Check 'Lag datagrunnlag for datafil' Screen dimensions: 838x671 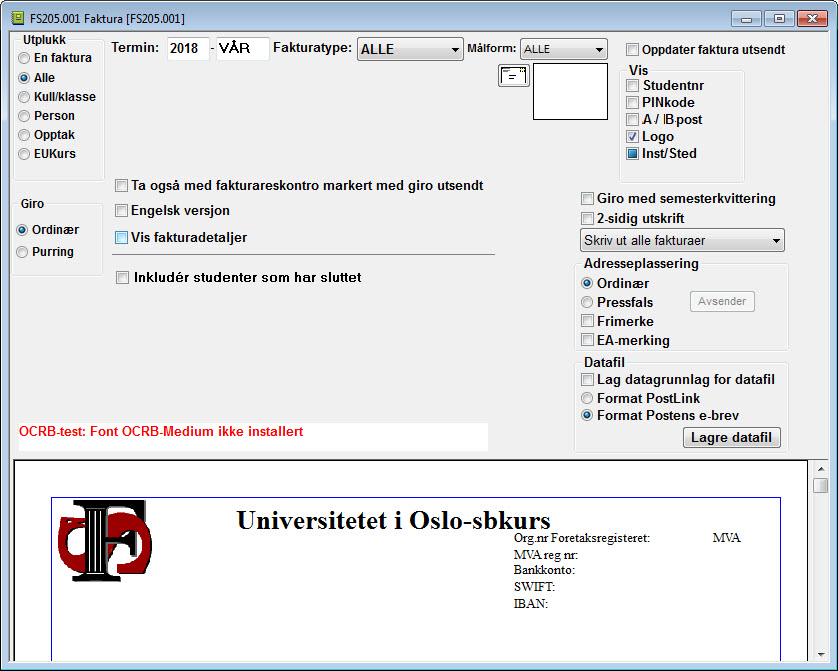[x=587, y=380]
